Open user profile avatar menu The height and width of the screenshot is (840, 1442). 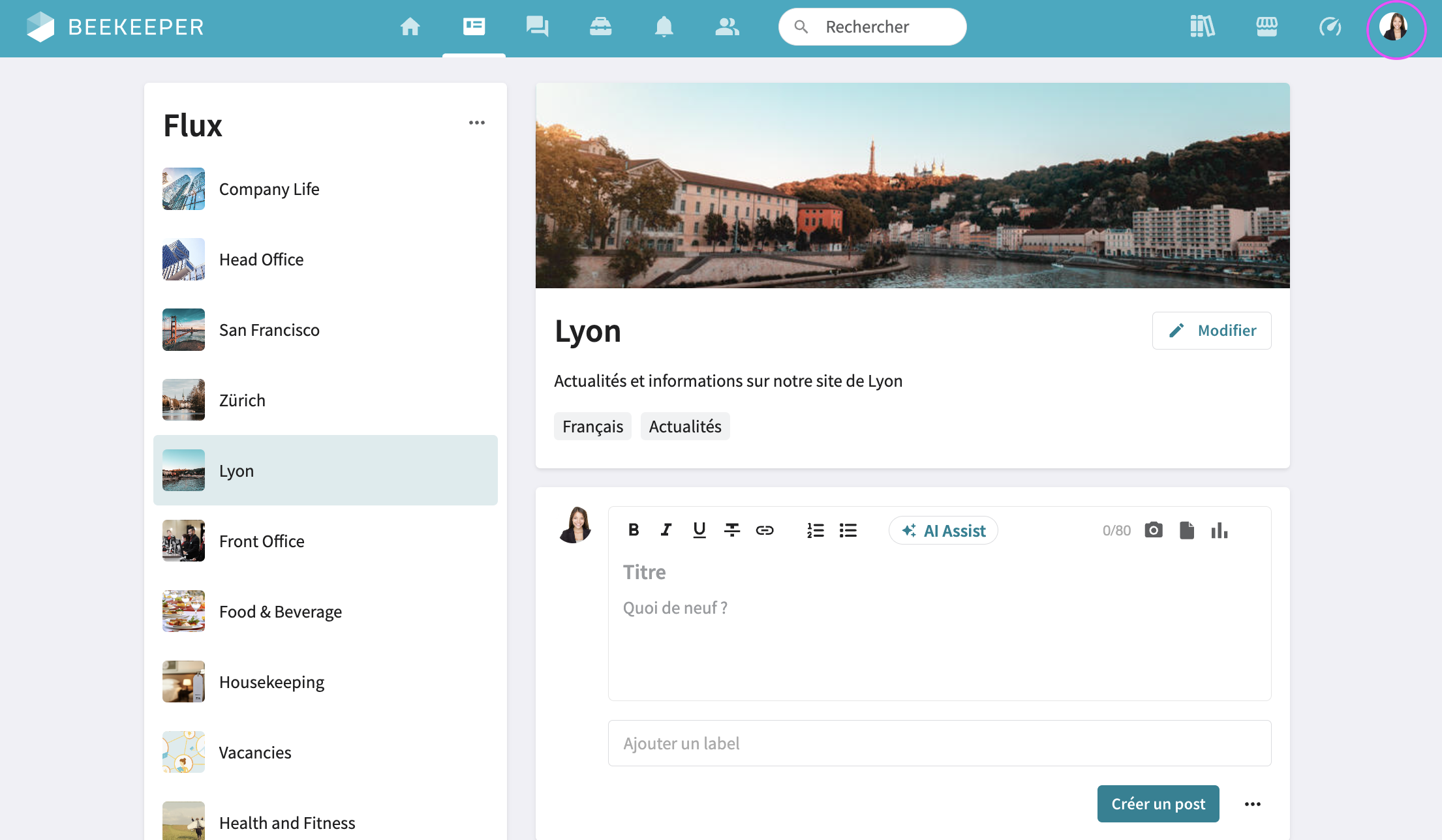(x=1394, y=27)
